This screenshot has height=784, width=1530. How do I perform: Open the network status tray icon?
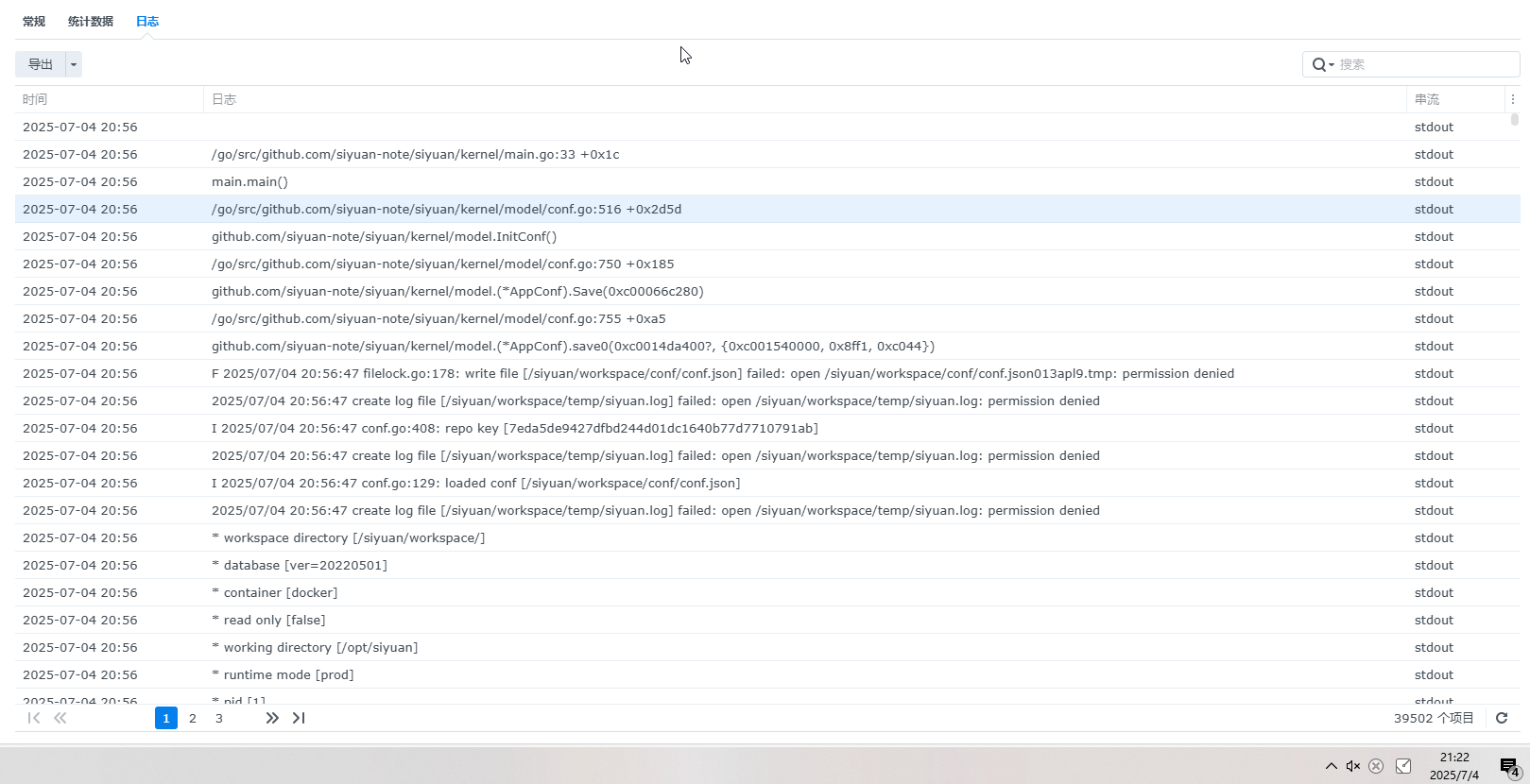click(1376, 766)
